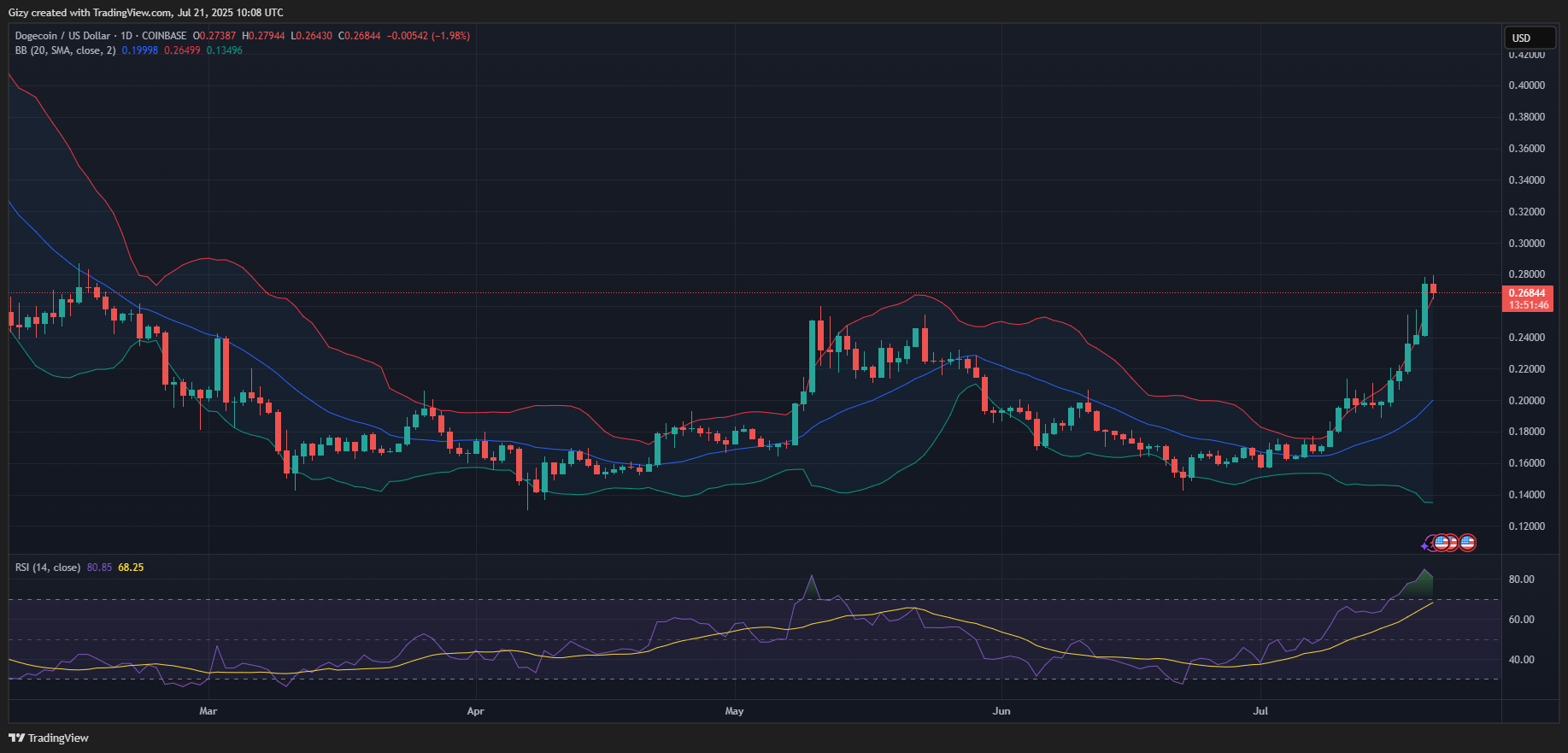Click the RSI axis label 40.00

(x=1522, y=660)
